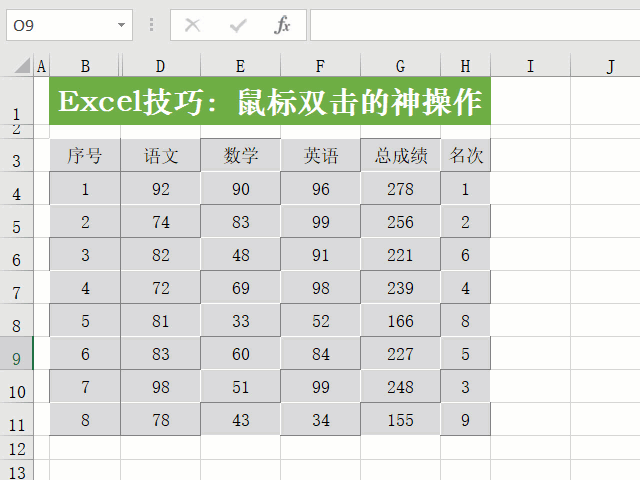Image resolution: width=640 pixels, height=480 pixels.
Task: Select the cell with total 221
Action: tap(400, 254)
